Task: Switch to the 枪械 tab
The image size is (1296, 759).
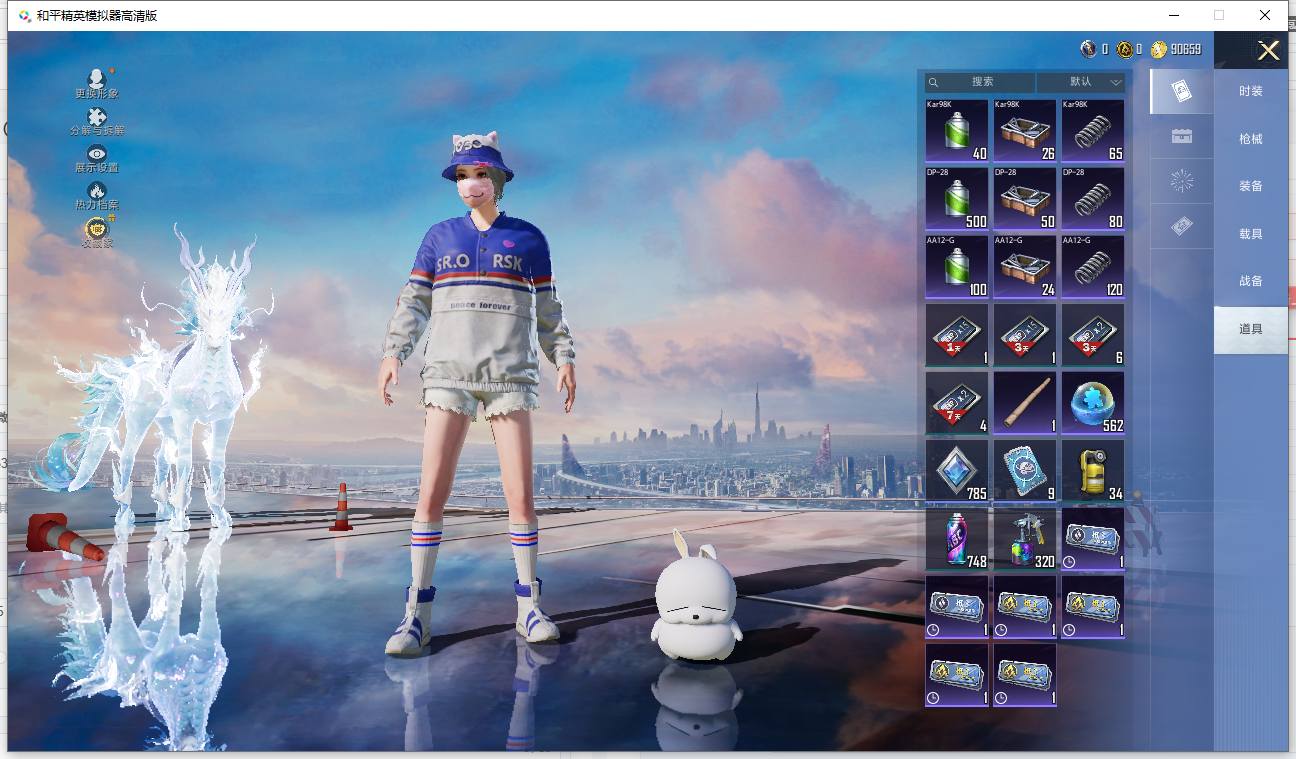Action: tap(1251, 139)
